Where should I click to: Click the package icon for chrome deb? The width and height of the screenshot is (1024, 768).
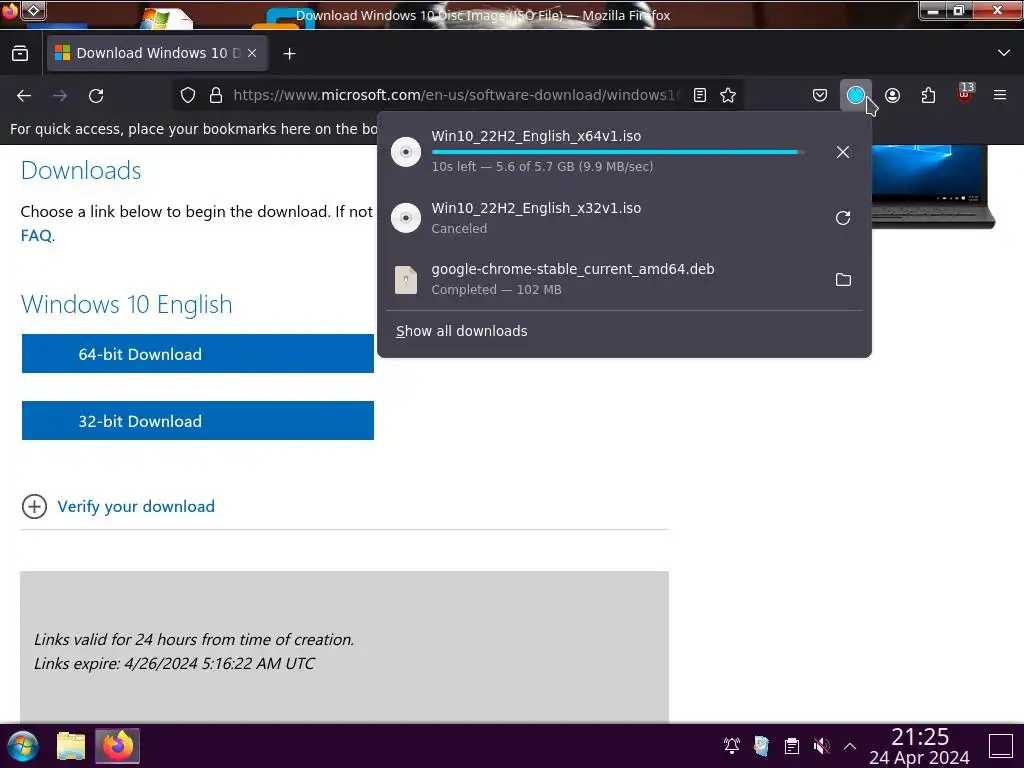(x=406, y=280)
